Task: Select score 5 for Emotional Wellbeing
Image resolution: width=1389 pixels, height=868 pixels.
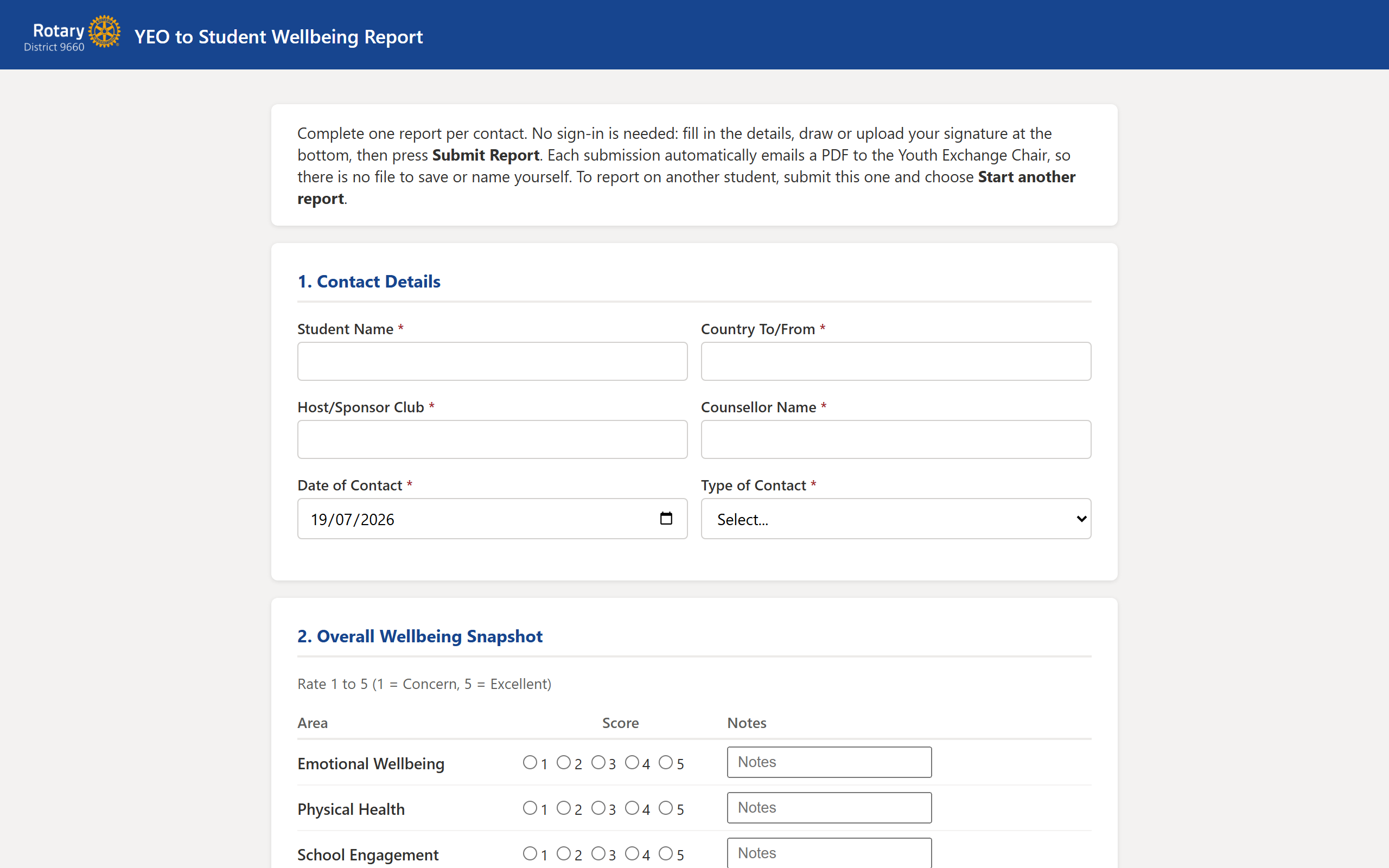Action: (666, 762)
